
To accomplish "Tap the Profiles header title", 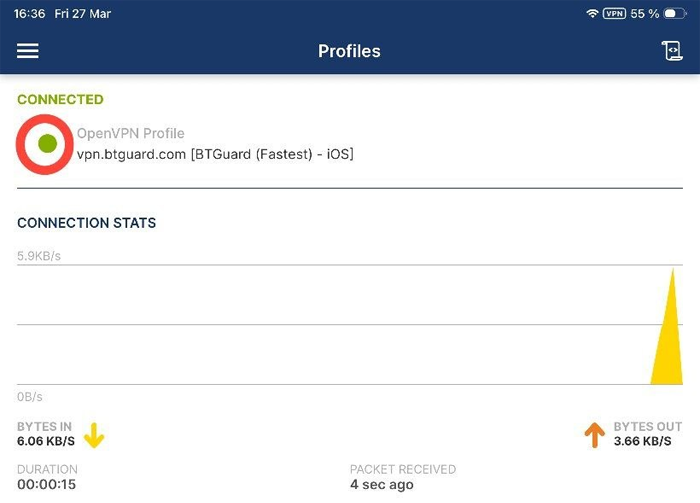I will point(349,51).
